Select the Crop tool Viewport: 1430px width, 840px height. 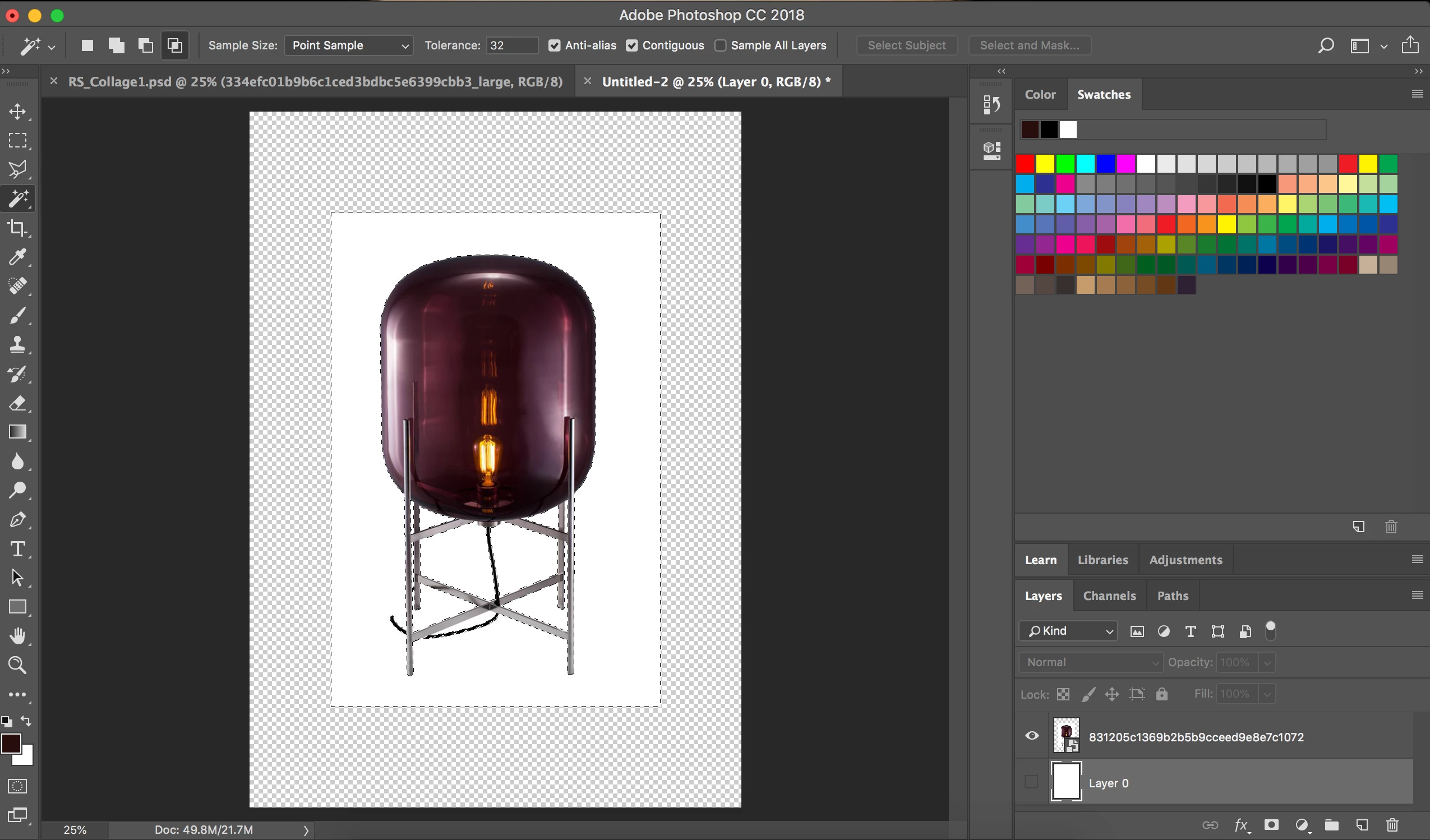point(17,228)
